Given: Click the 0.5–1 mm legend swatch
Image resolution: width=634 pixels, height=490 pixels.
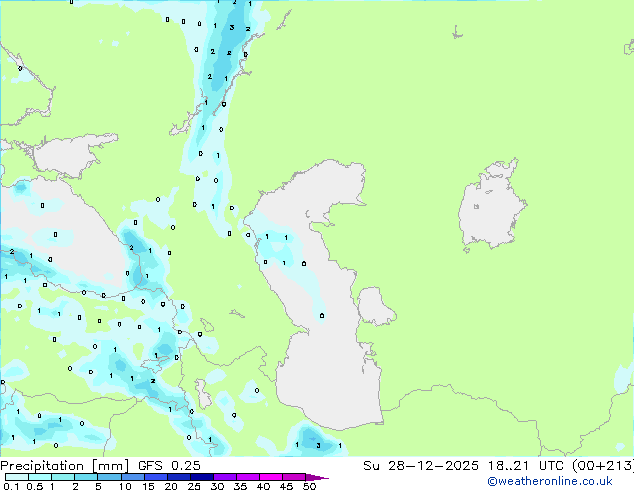Looking at the screenshot, I should [x=40, y=477].
